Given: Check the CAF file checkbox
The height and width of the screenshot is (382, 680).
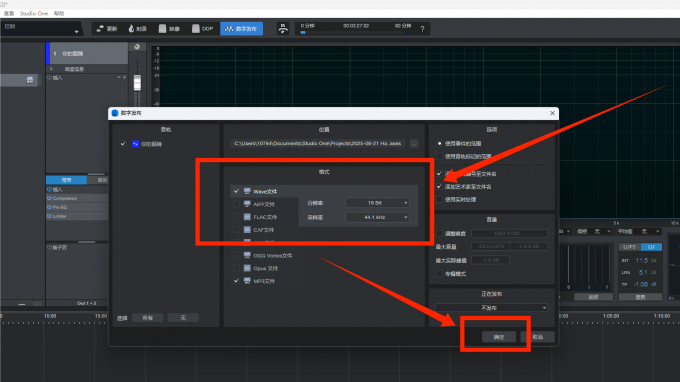Looking at the screenshot, I should pos(236,229).
